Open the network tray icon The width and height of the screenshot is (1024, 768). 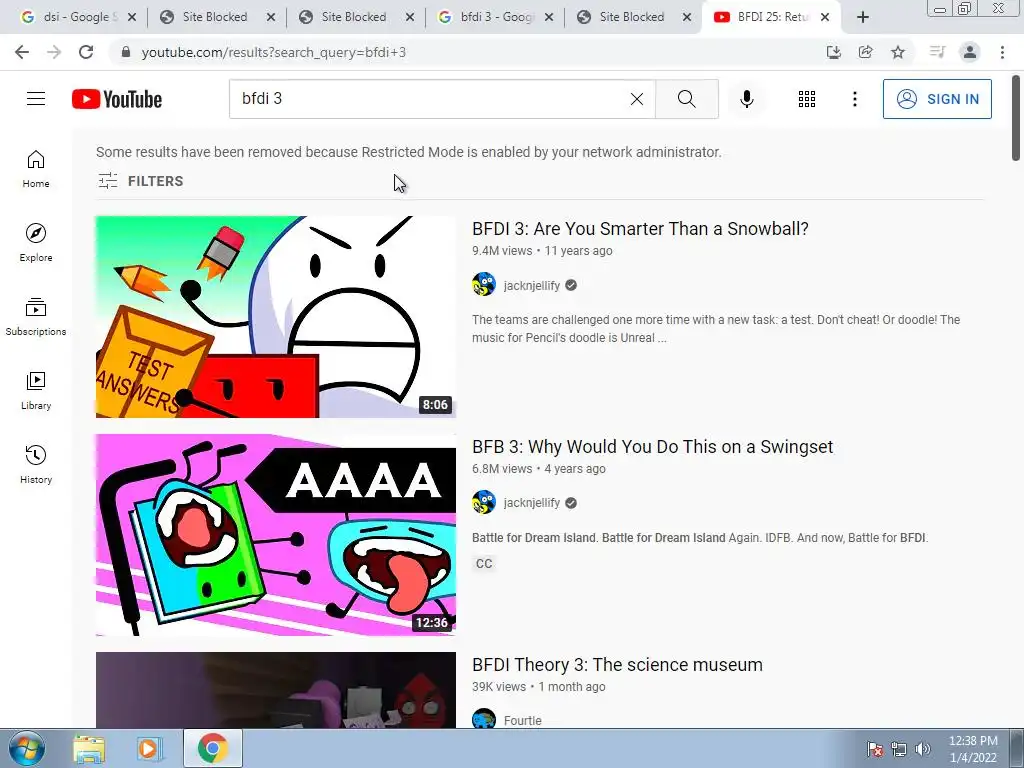click(899, 749)
